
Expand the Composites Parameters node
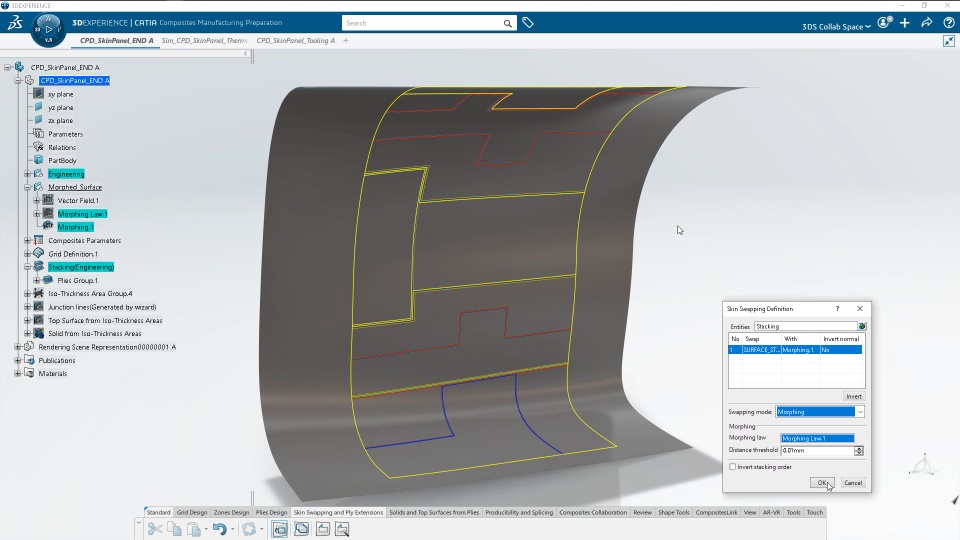[x=28, y=241]
